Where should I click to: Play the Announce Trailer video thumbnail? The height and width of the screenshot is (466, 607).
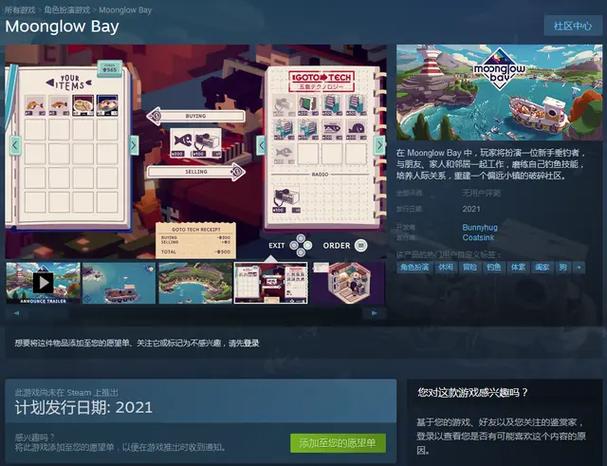[x=43, y=283]
